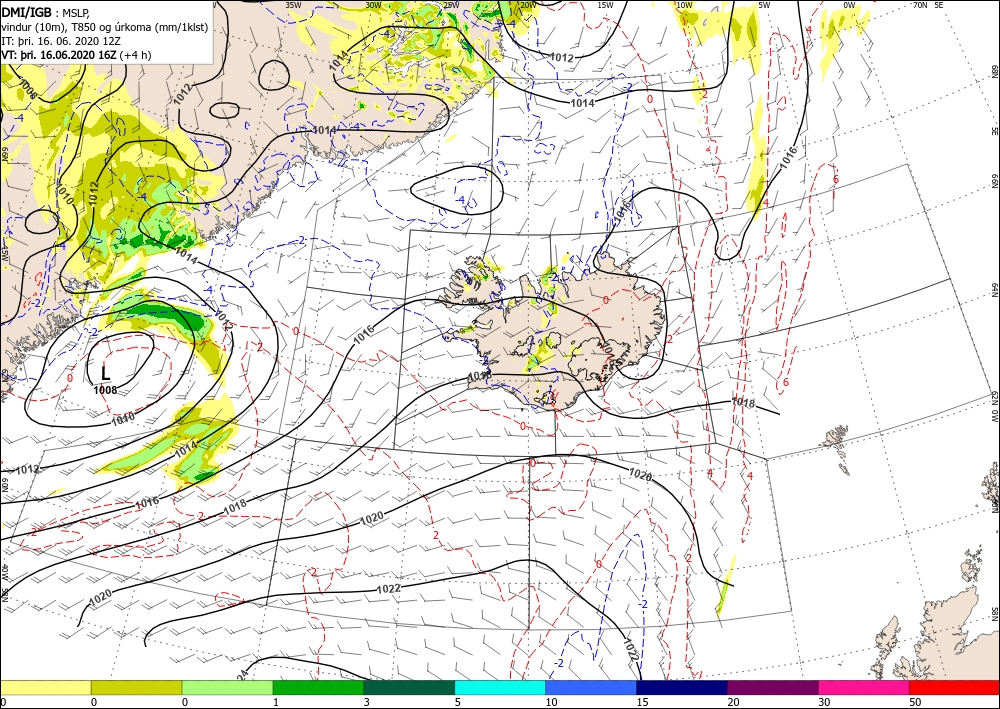Click the purple legend swatch
1000x709 pixels.
point(772,687)
